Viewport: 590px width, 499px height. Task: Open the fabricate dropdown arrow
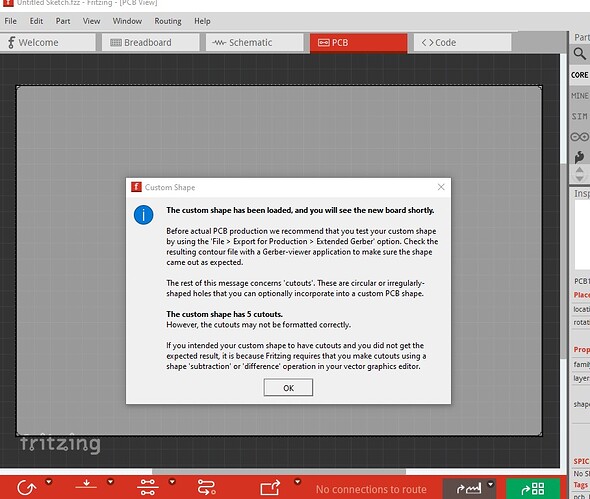[490, 484]
